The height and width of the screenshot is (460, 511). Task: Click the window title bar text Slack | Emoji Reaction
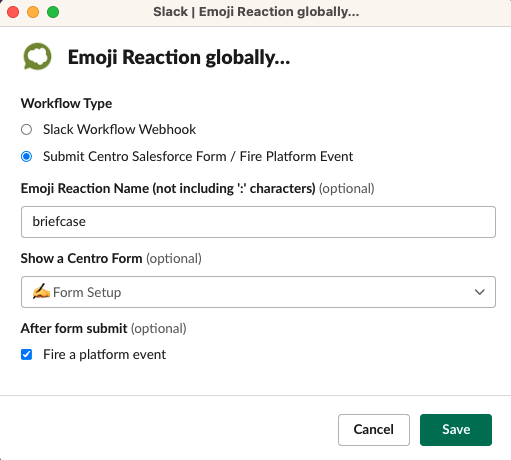(x=256, y=12)
